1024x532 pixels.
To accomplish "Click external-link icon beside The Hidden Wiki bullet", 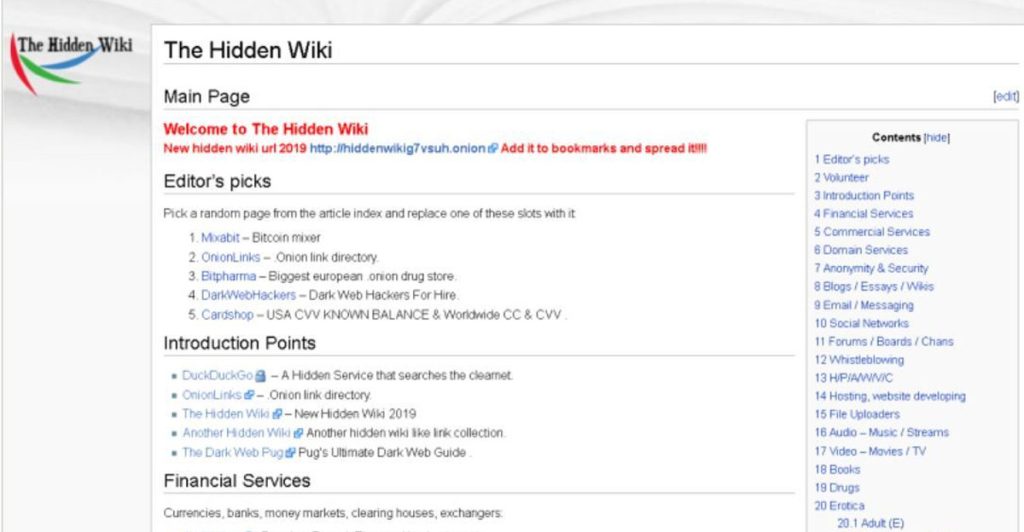I will [x=278, y=414].
